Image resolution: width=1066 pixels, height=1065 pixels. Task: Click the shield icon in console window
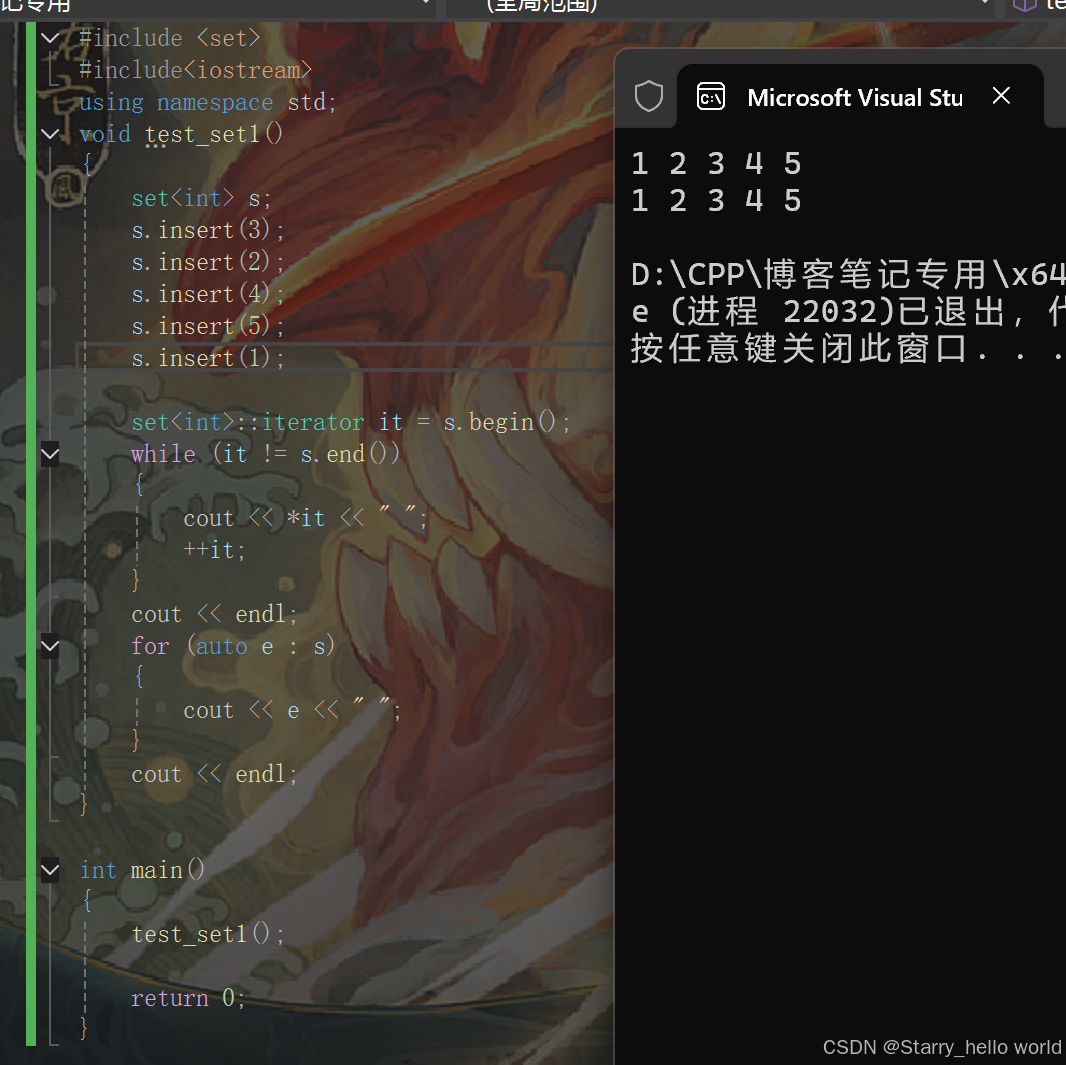coord(649,96)
